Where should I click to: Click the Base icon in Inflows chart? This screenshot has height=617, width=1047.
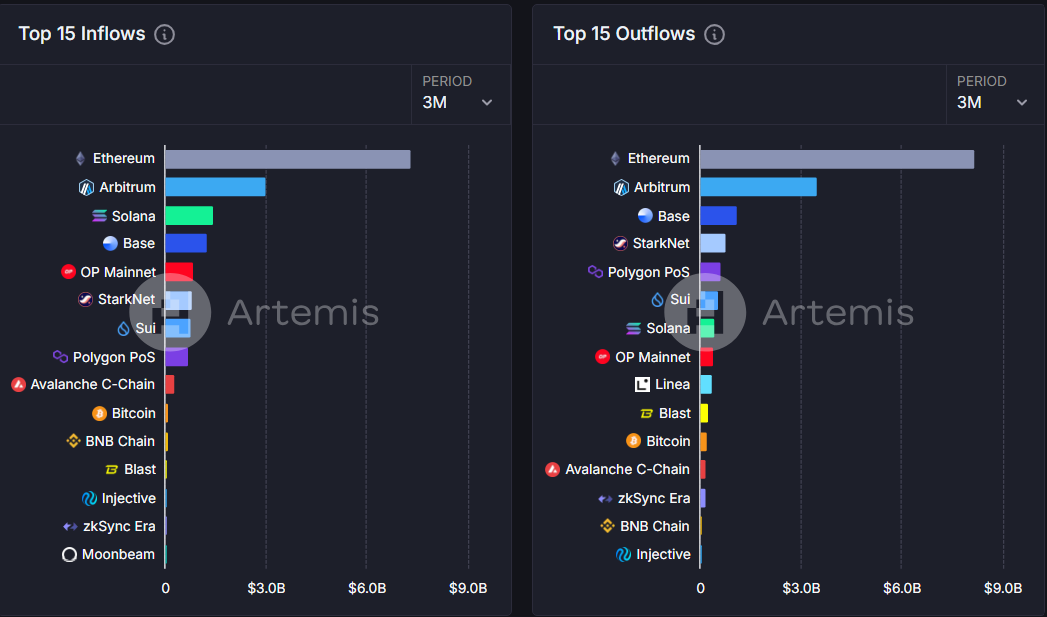(x=110, y=243)
